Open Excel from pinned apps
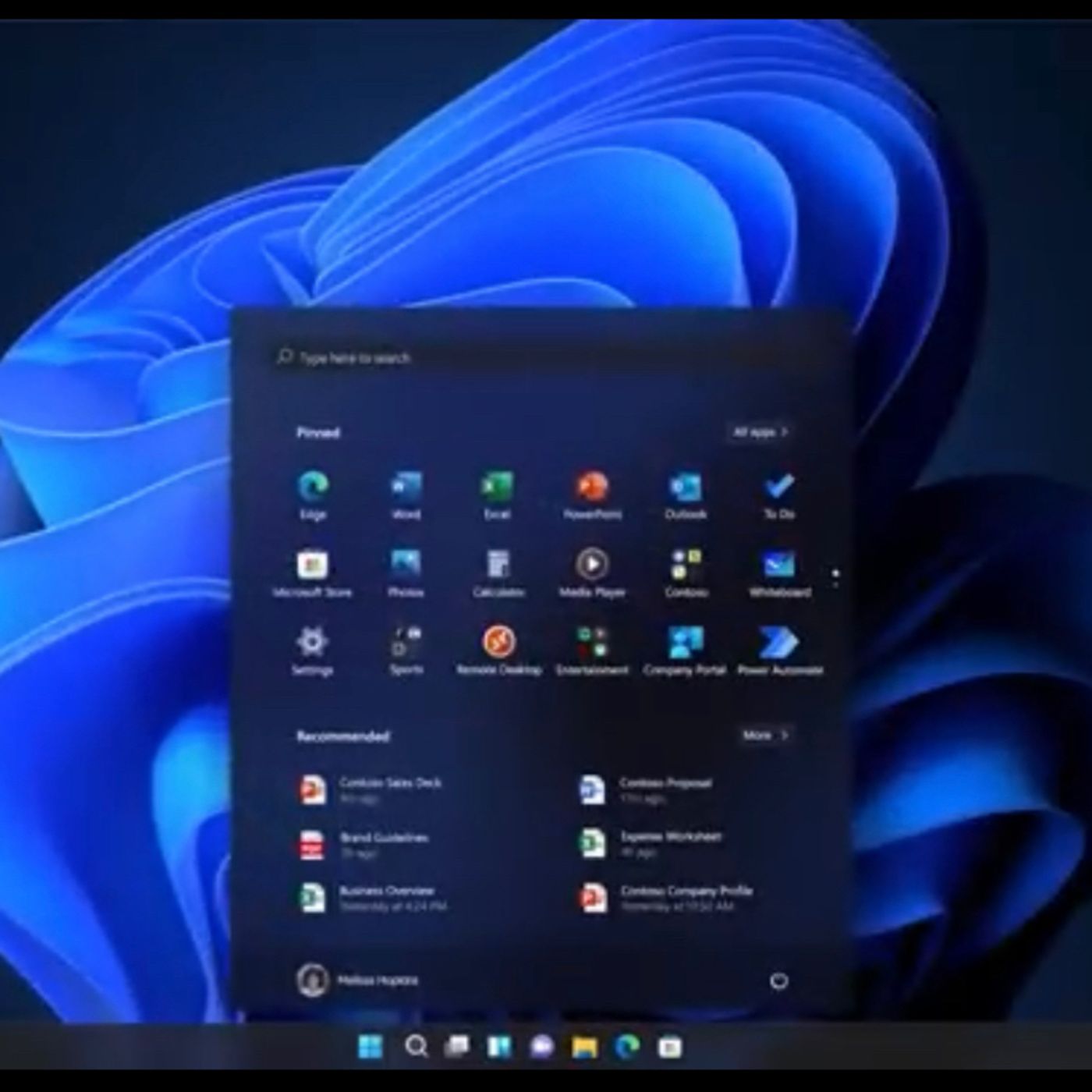This screenshot has width=1092, height=1092. click(498, 495)
